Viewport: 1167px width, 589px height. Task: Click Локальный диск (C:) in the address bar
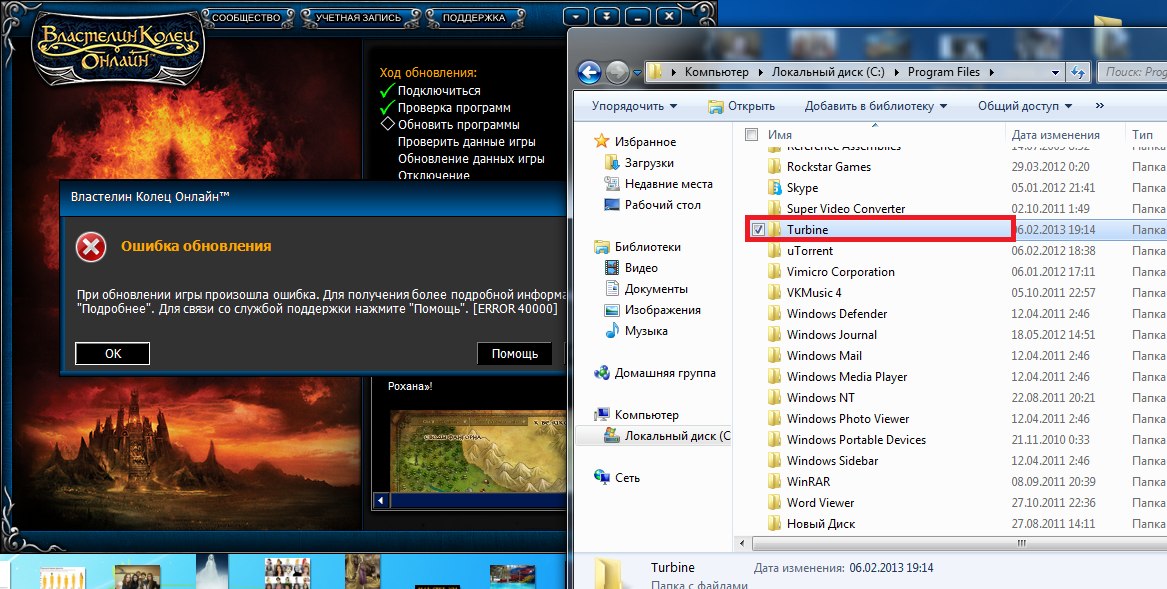pos(828,72)
